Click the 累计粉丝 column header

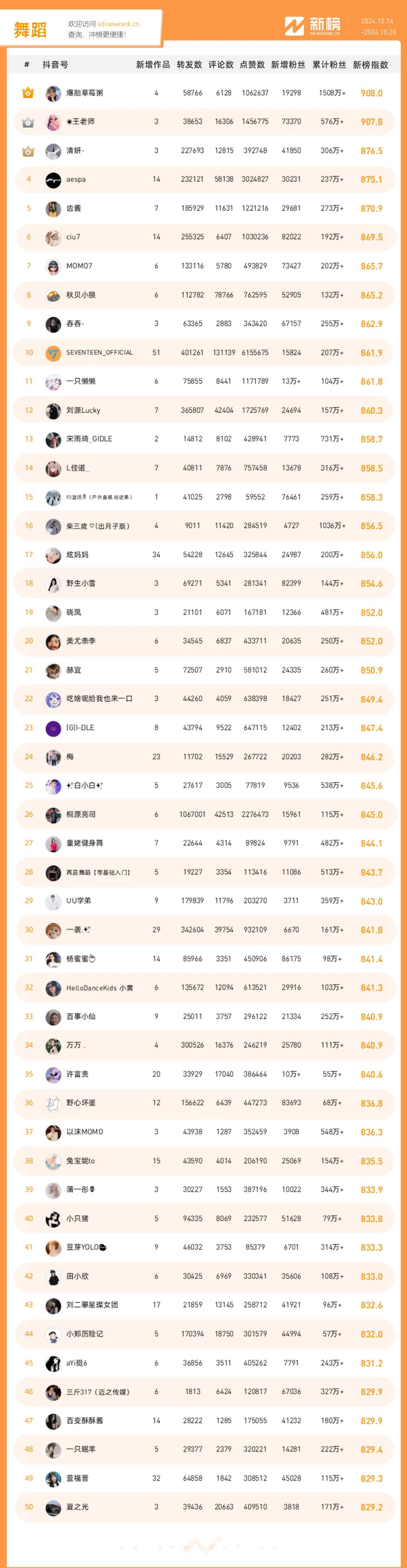(329, 65)
